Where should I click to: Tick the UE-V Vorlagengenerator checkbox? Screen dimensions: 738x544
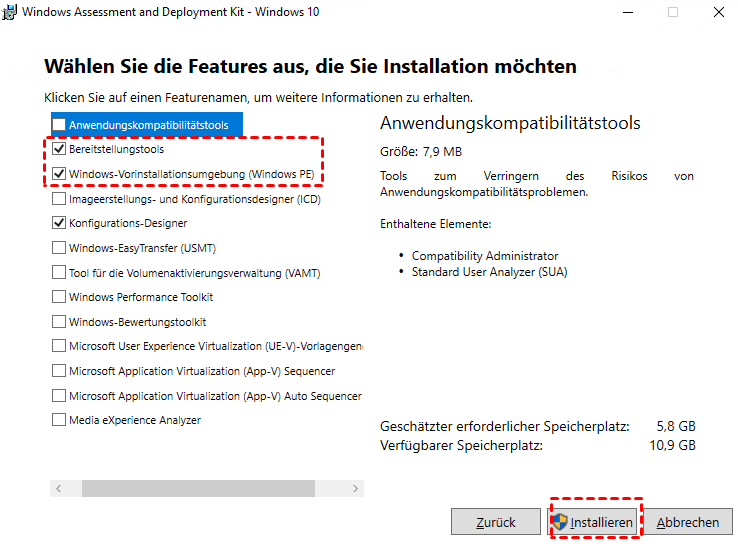(x=59, y=346)
